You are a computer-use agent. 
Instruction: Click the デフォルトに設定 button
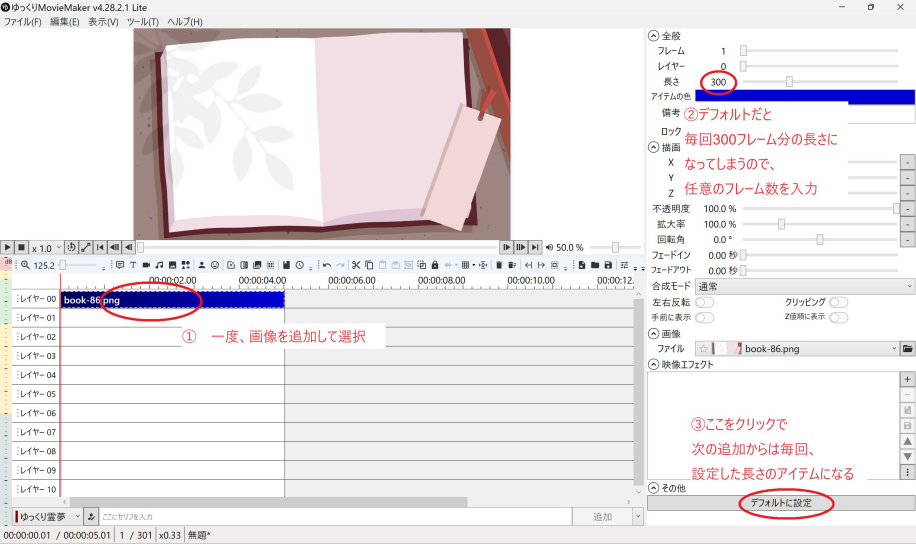tap(780, 503)
